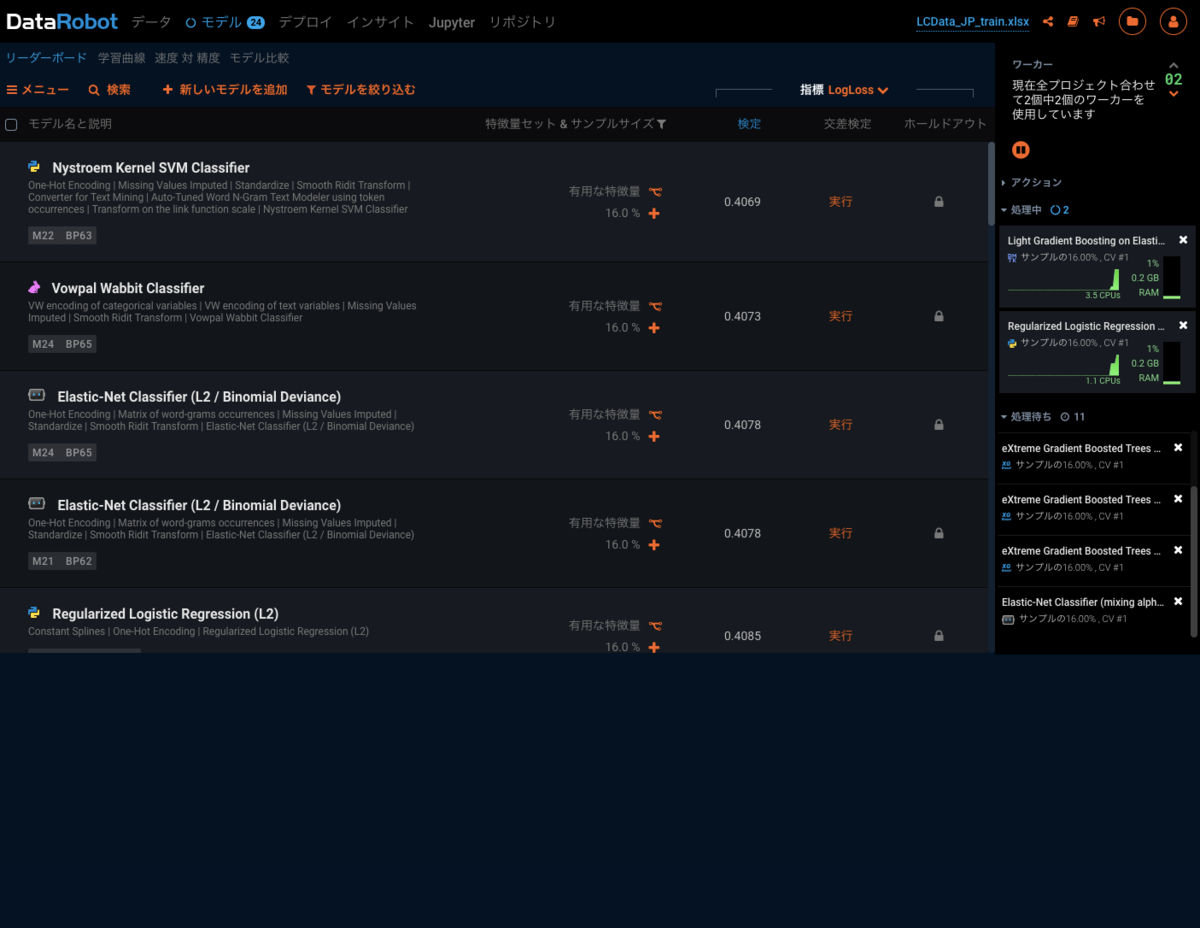The image size is (1200, 928).
Task: Open the projects folder icon
Action: 1132,21
